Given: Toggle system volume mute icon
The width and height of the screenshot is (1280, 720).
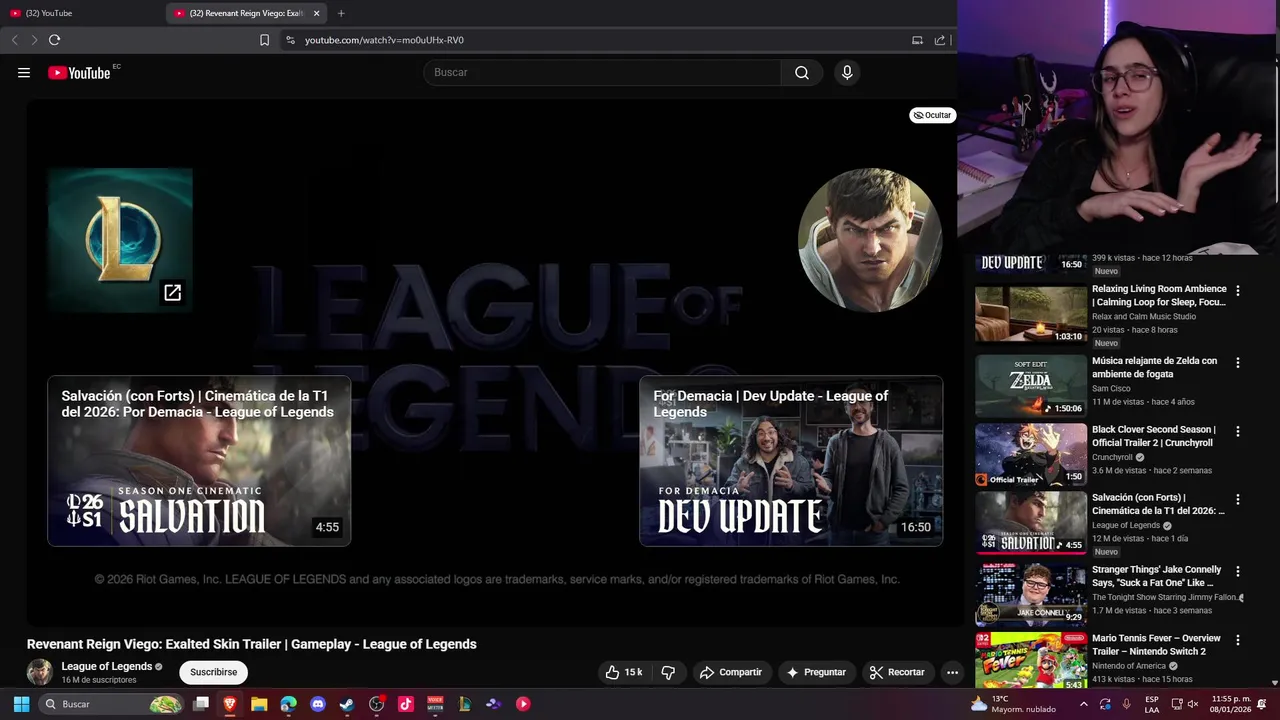Looking at the screenshot, I should [1191, 704].
